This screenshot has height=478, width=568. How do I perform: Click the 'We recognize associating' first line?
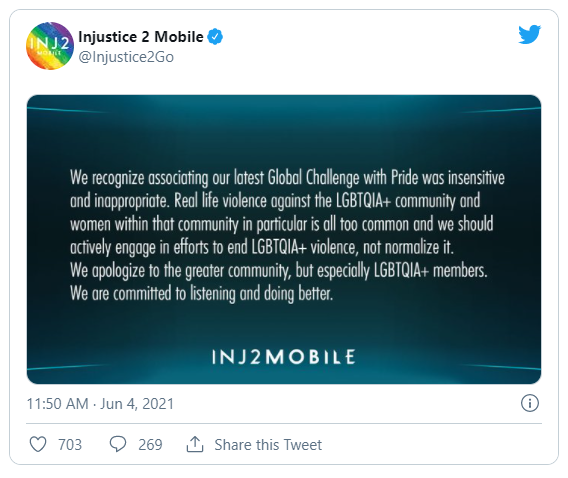pyautogui.click(x=287, y=178)
